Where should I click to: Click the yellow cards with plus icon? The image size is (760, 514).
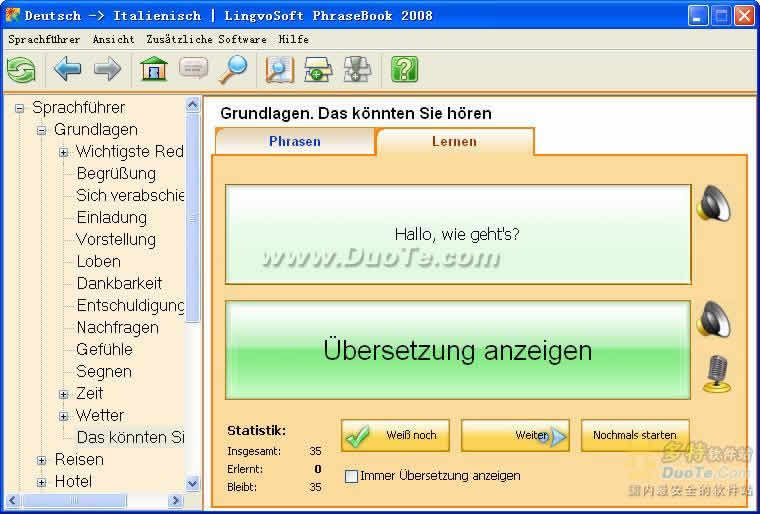[318, 70]
